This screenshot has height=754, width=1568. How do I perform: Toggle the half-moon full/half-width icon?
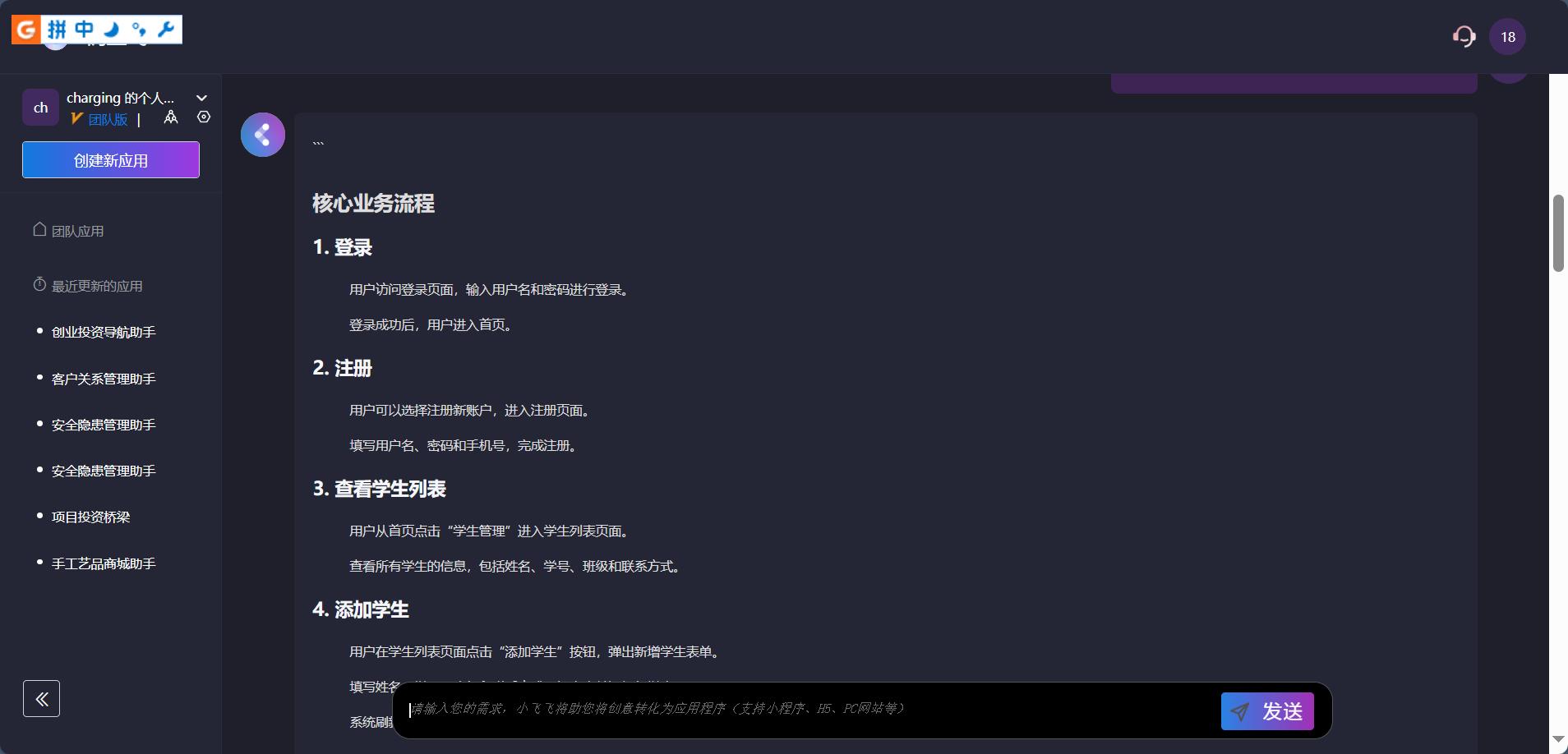click(112, 30)
